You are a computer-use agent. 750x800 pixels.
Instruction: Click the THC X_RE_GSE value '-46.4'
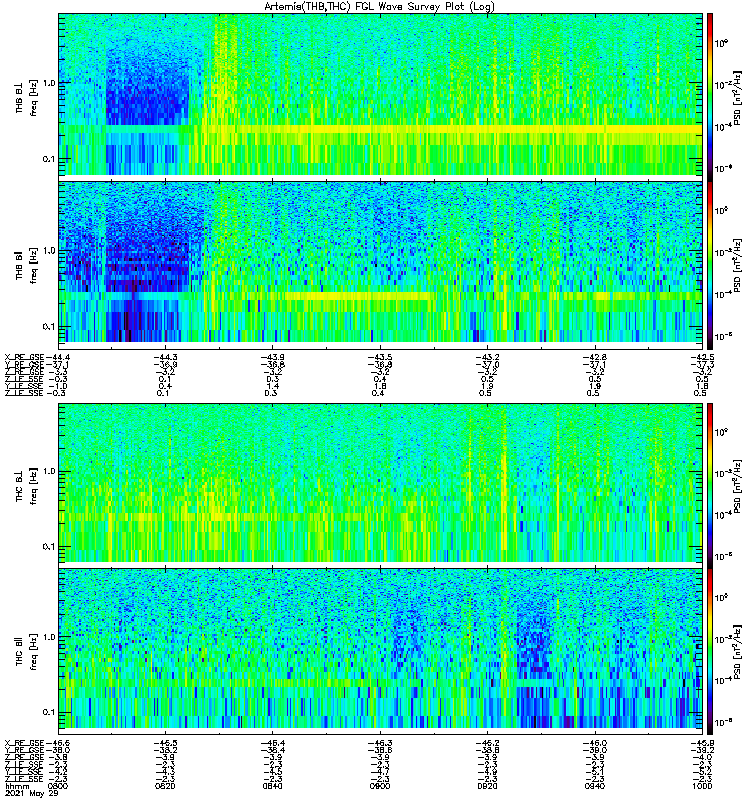pyautogui.click(x=273, y=743)
